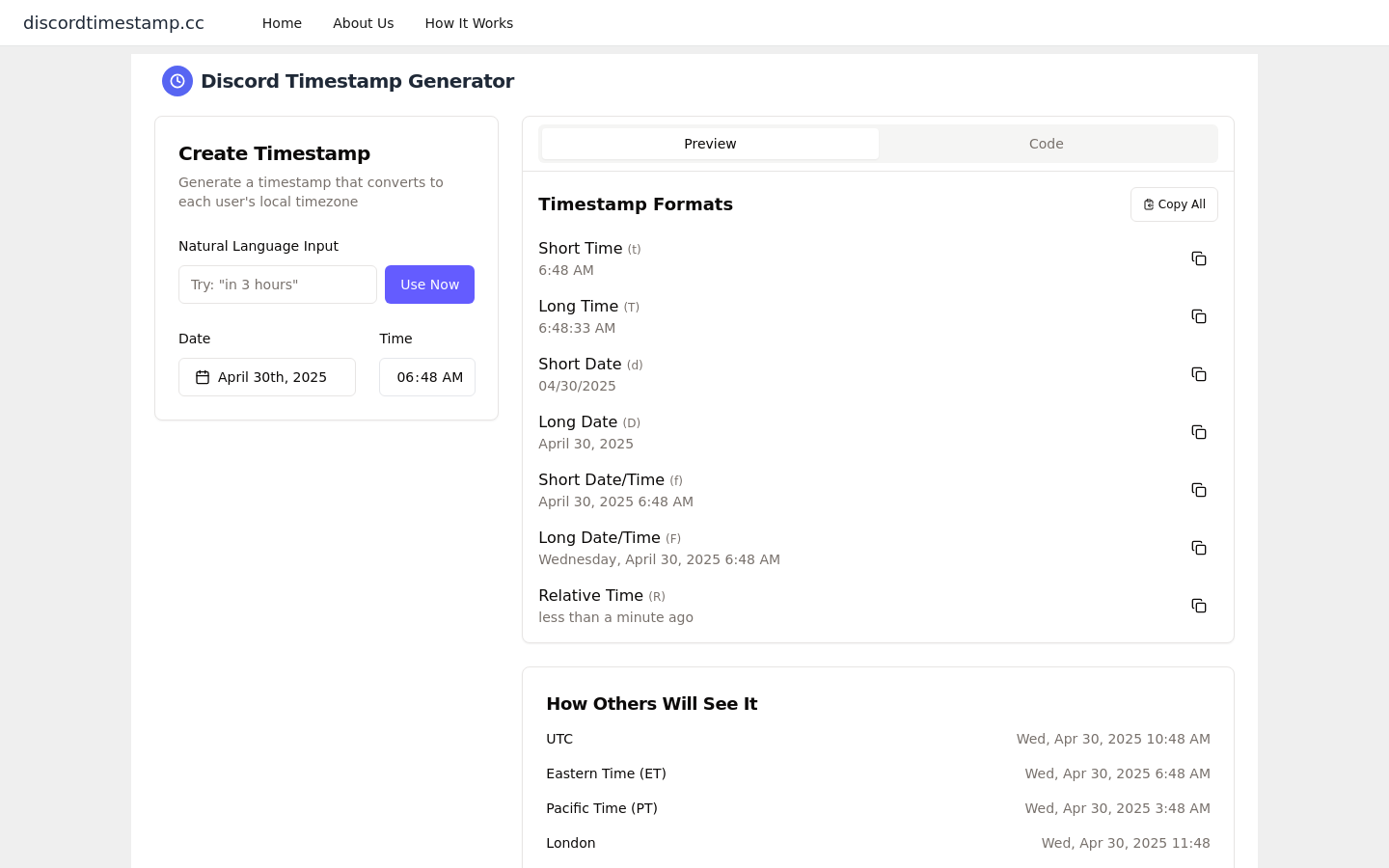
Task: Copy the Short Date/Time timestamp
Action: coord(1199,490)
